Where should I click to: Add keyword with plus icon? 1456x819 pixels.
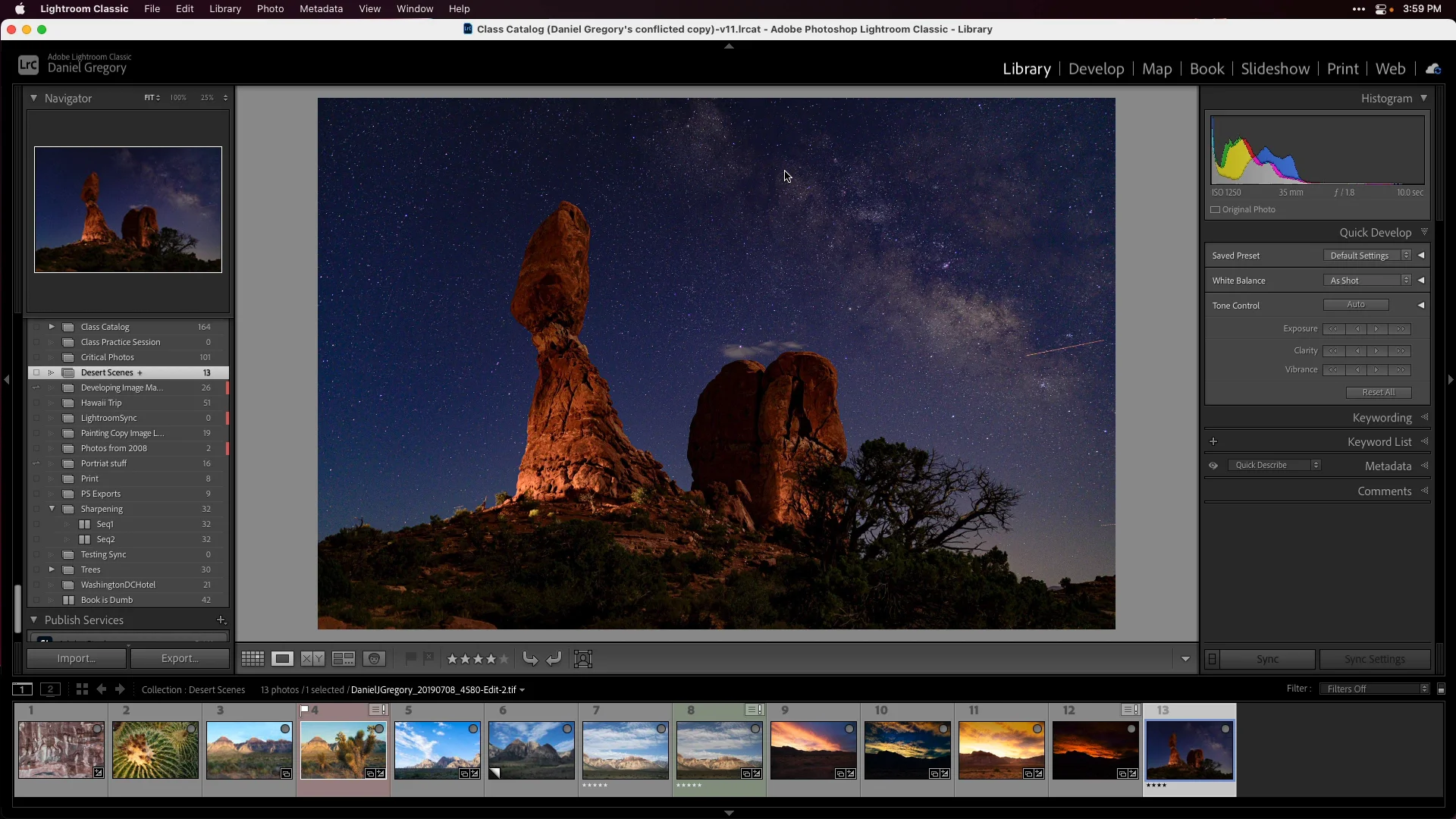1213,441
